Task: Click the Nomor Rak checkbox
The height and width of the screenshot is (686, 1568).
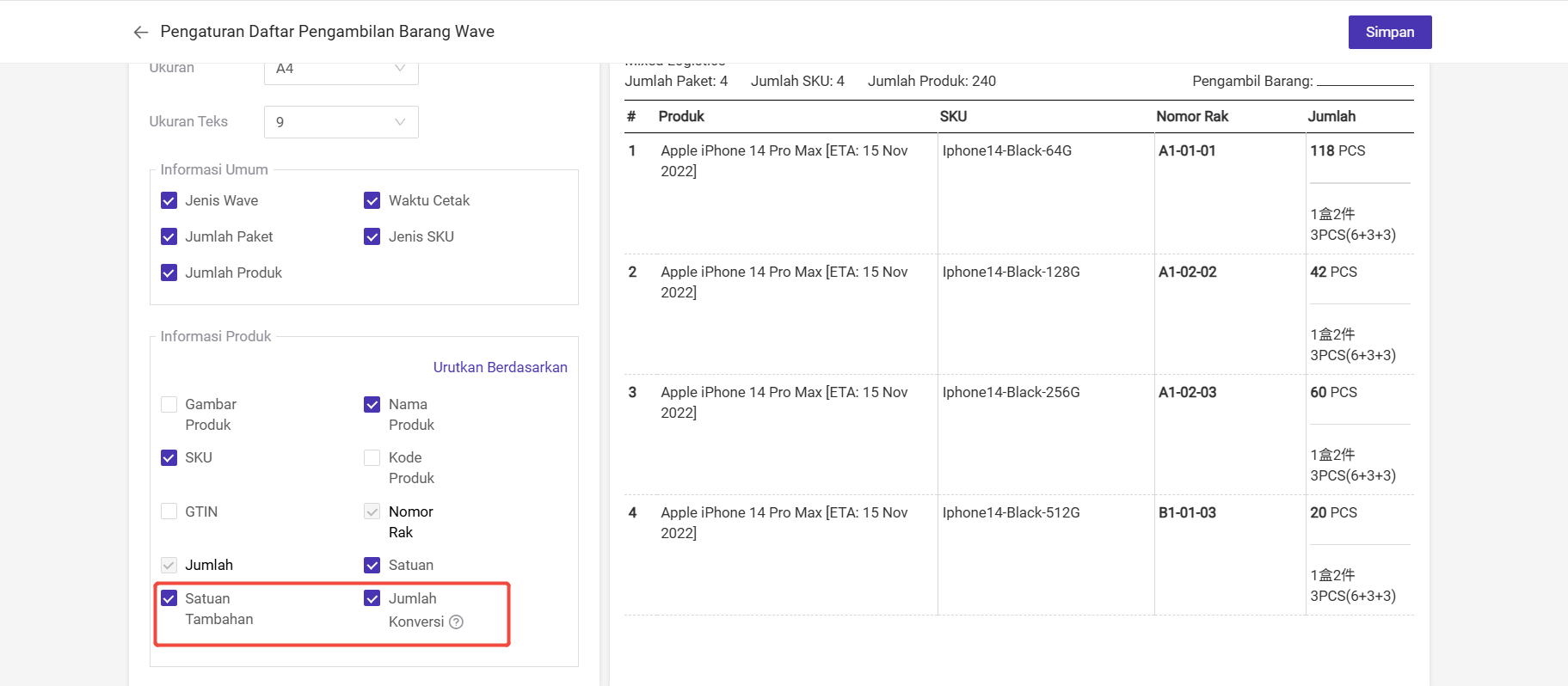Action: 372,511
